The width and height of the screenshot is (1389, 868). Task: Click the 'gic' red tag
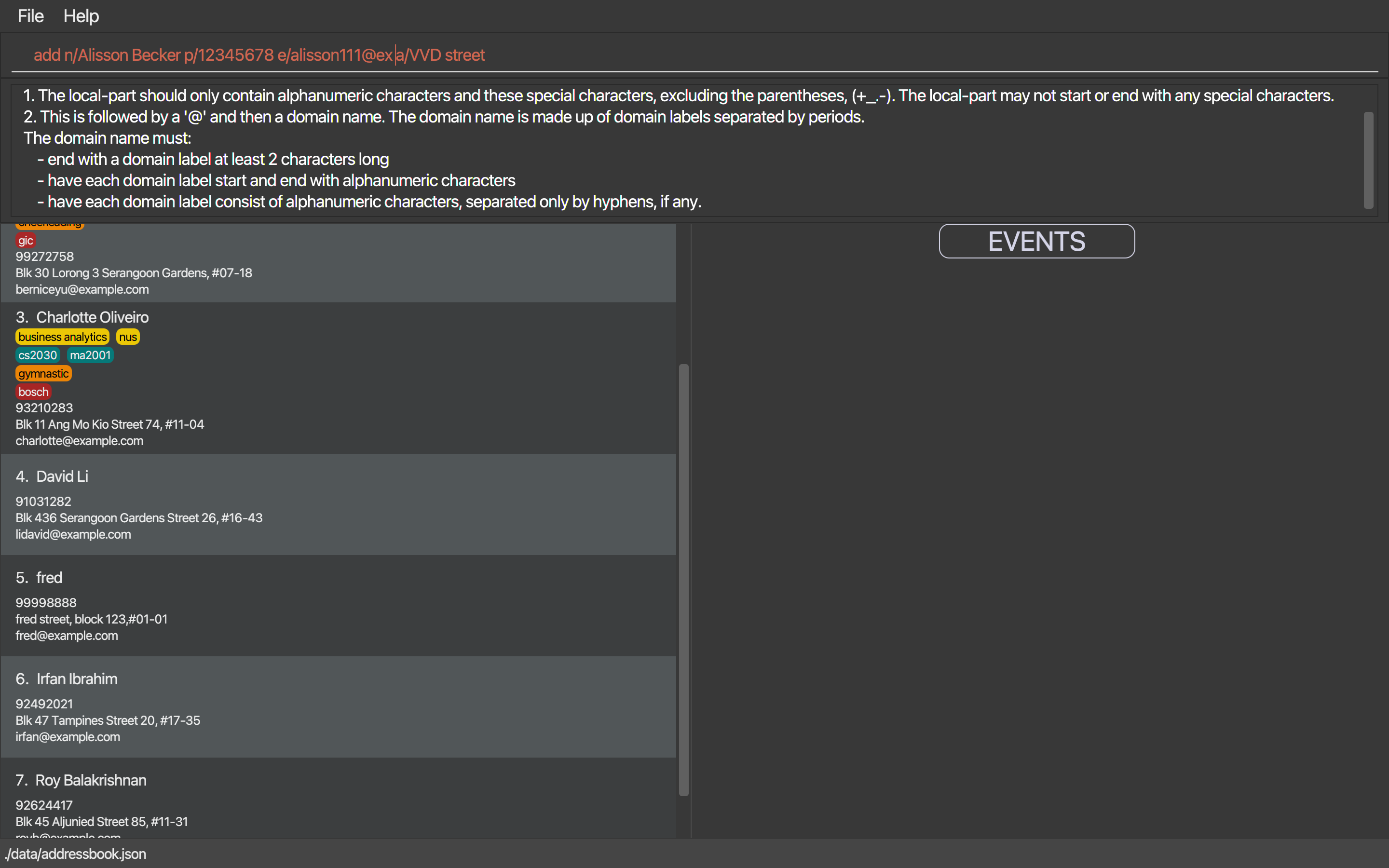tap(25, 241)
